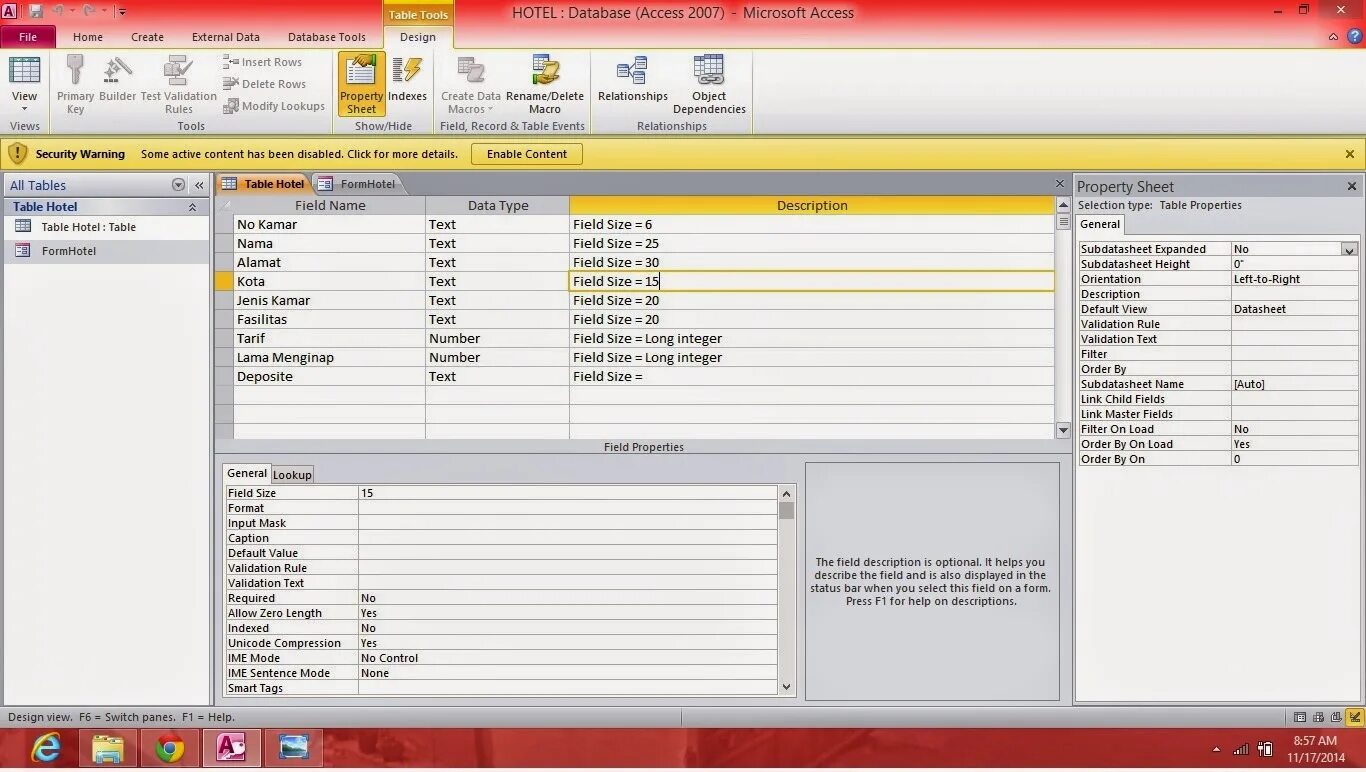Viewport: 1366px width, 772px height.
Task: Click the Tarif data type cell
Action: [x=497, y=338]
